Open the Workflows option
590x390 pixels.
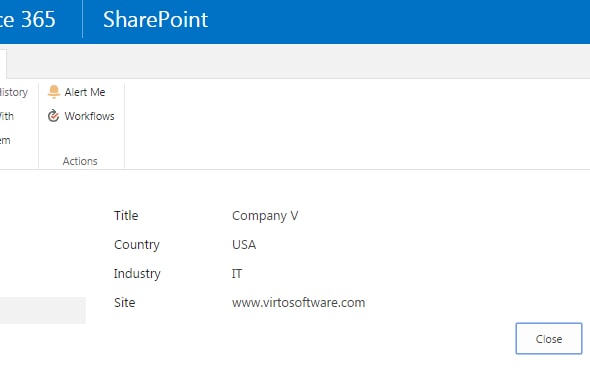(81, 116)
